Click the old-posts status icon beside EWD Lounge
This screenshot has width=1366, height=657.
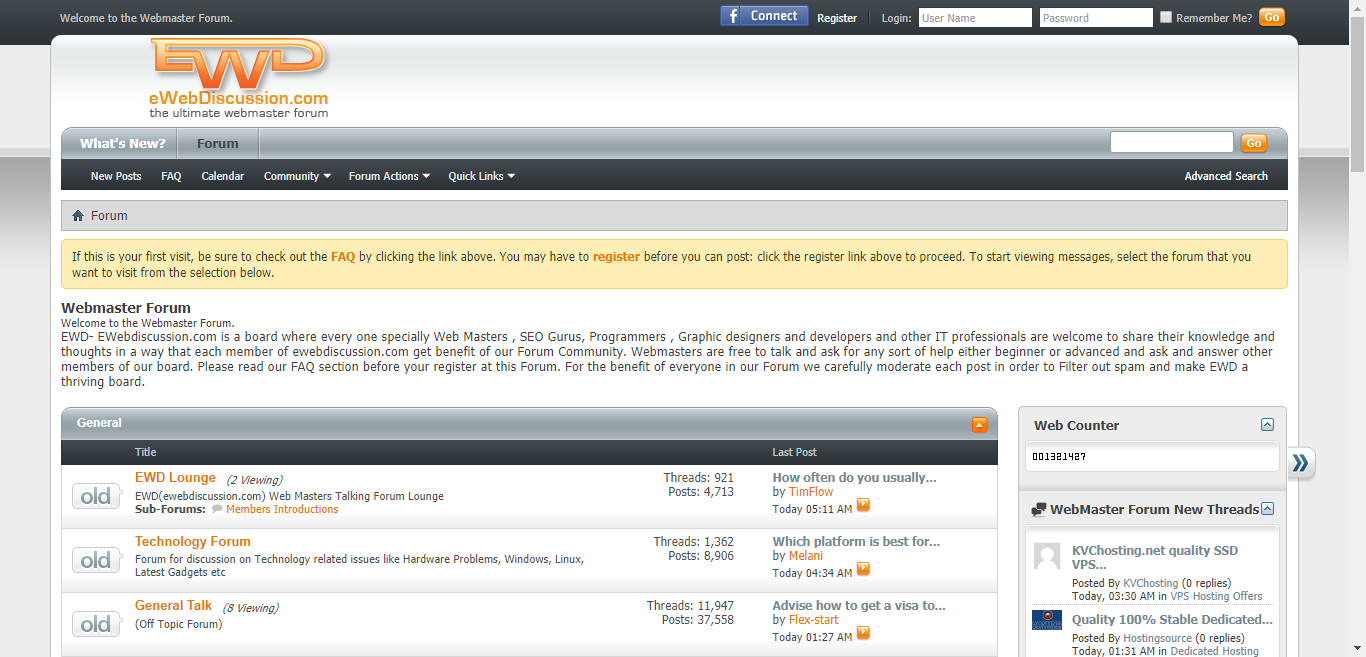click(x=96, y=496)
